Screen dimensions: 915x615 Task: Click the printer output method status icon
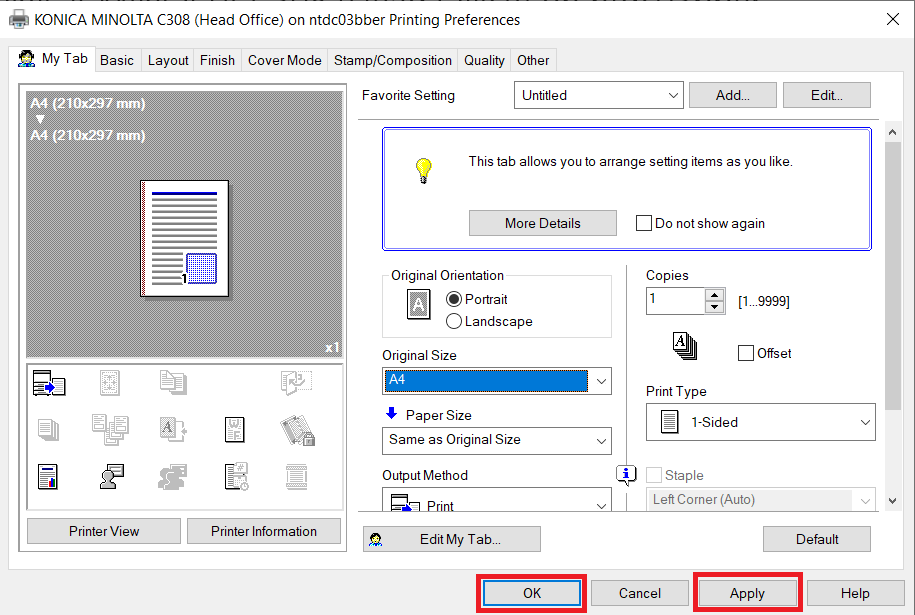point(49,383)
